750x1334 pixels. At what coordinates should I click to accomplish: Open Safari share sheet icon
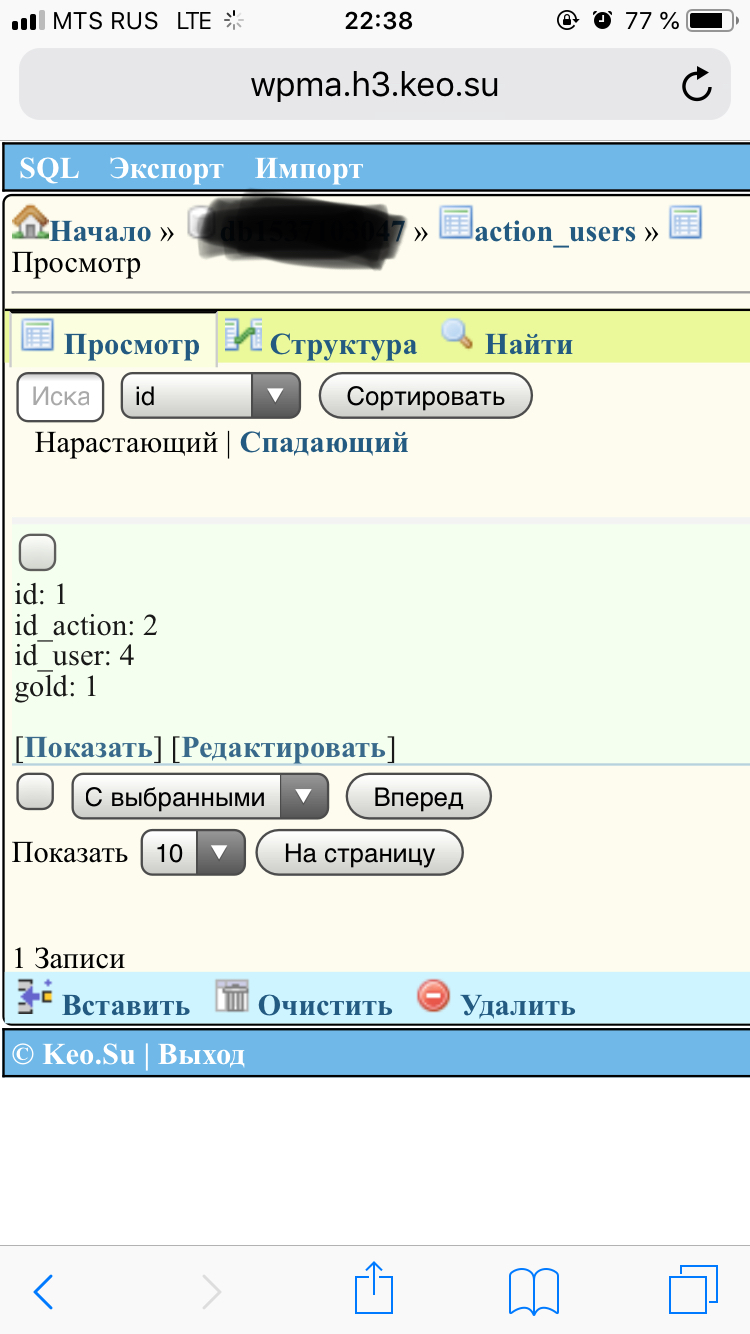(x=375, y=1289)
